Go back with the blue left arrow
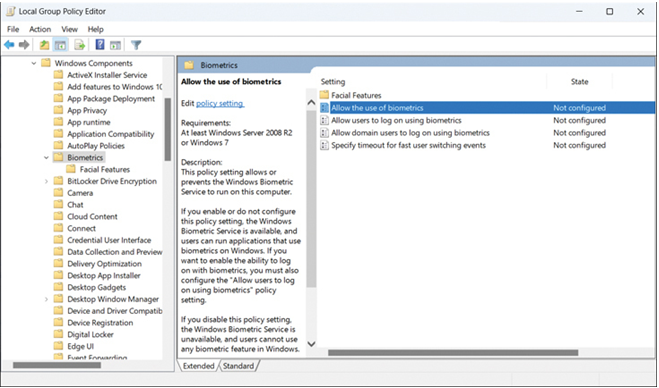 click(x=9, y=45)
